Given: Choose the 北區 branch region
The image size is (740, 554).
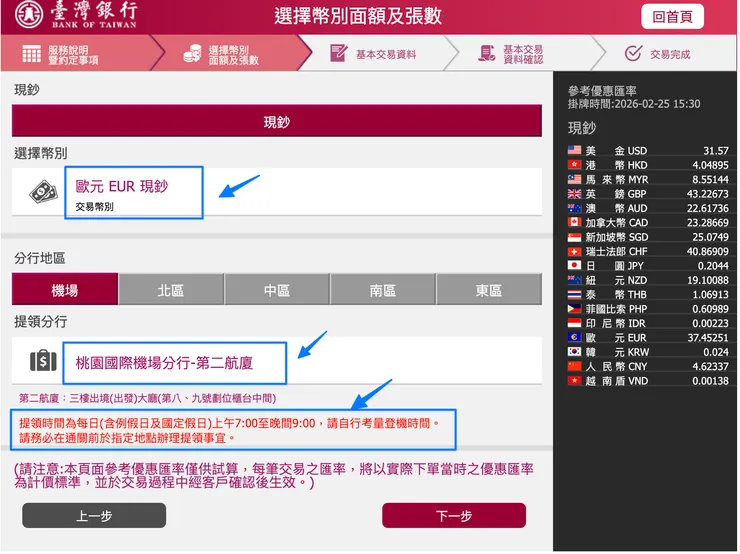Looking at the screenshot, I should [171, 290].
